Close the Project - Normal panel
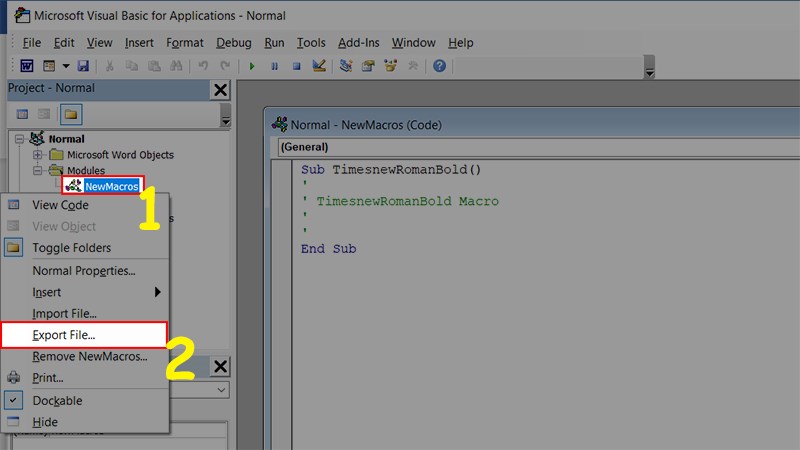This screenshot has width=800, height=450. pos(220,89)
